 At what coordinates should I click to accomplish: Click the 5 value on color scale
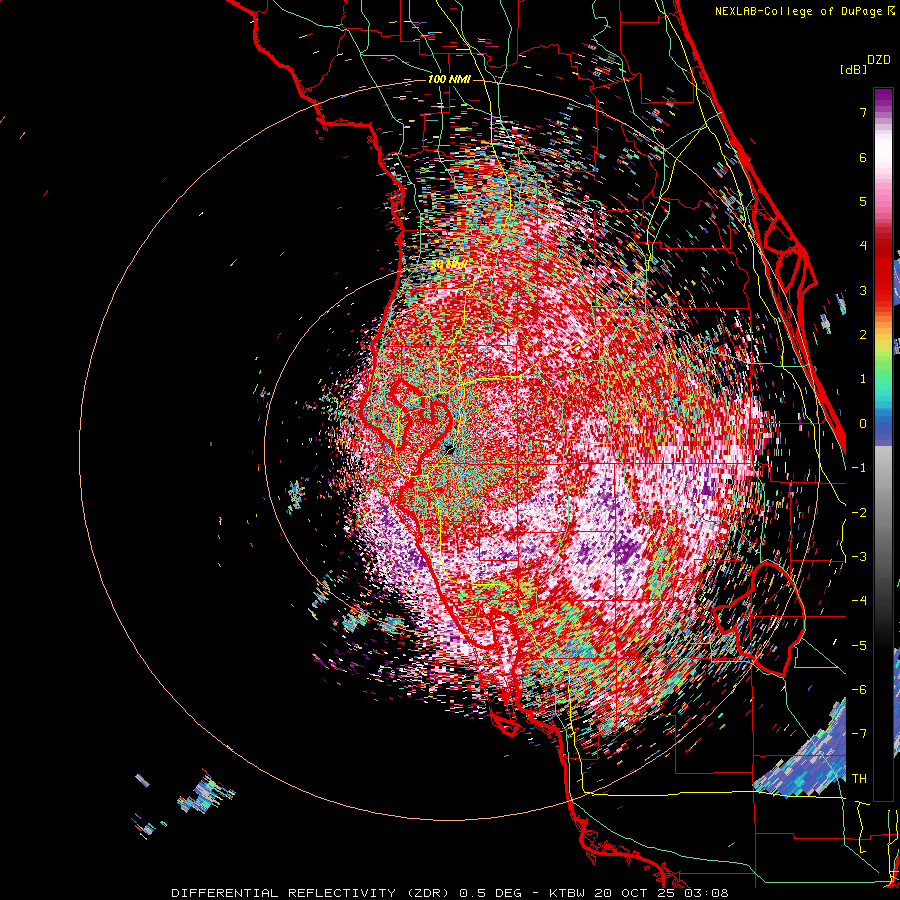(863, 201)
